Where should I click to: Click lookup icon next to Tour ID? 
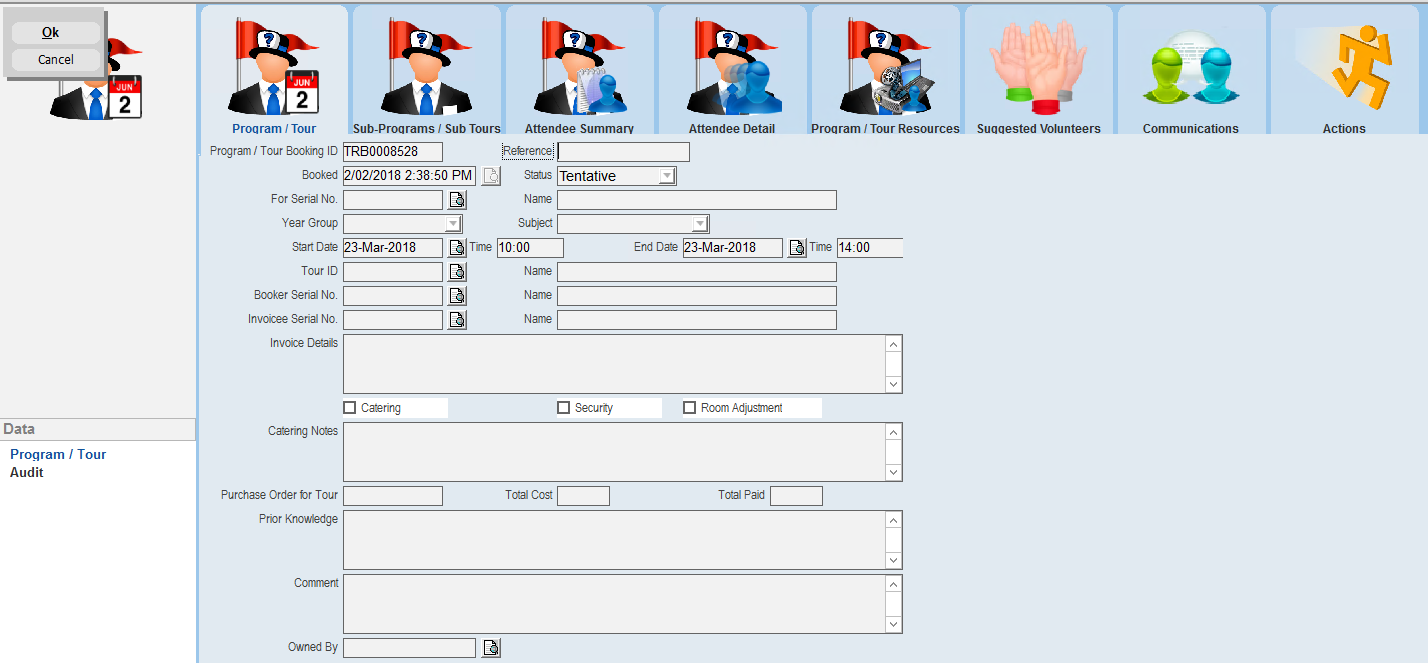click(x=457, y=272)
